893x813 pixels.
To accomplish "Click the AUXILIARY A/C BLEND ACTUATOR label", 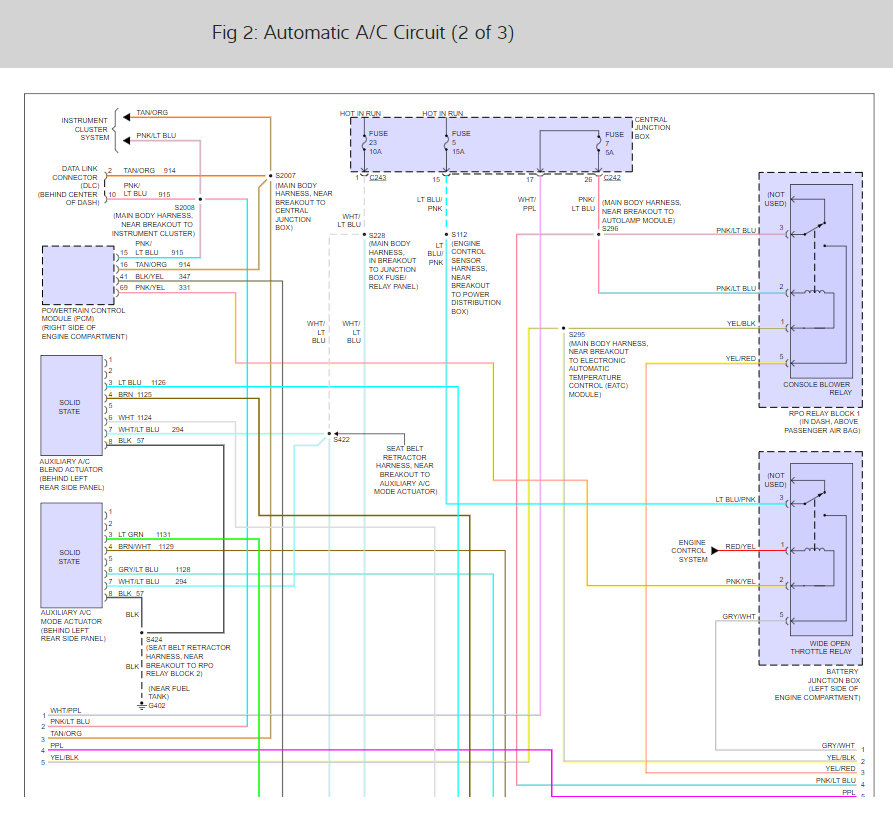I will [x=71, y=466].
